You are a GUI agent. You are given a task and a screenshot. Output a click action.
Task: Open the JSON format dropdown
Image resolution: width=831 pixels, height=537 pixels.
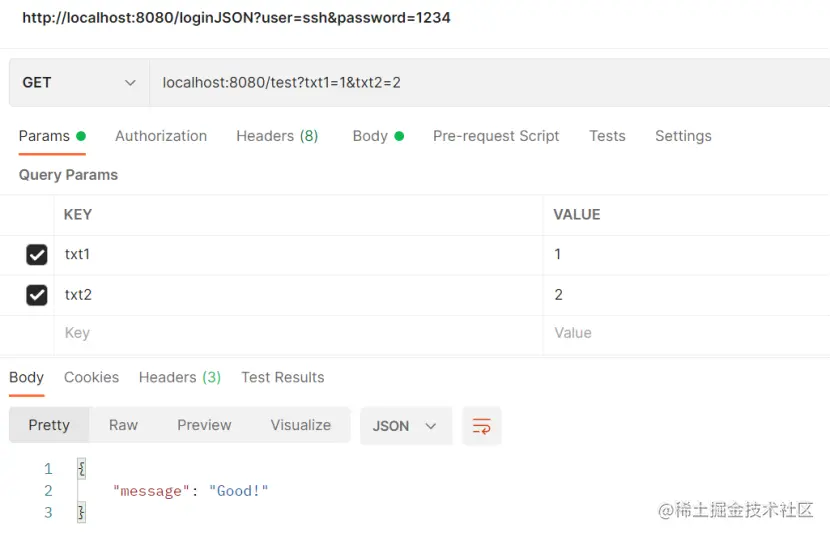coord(406,426)
